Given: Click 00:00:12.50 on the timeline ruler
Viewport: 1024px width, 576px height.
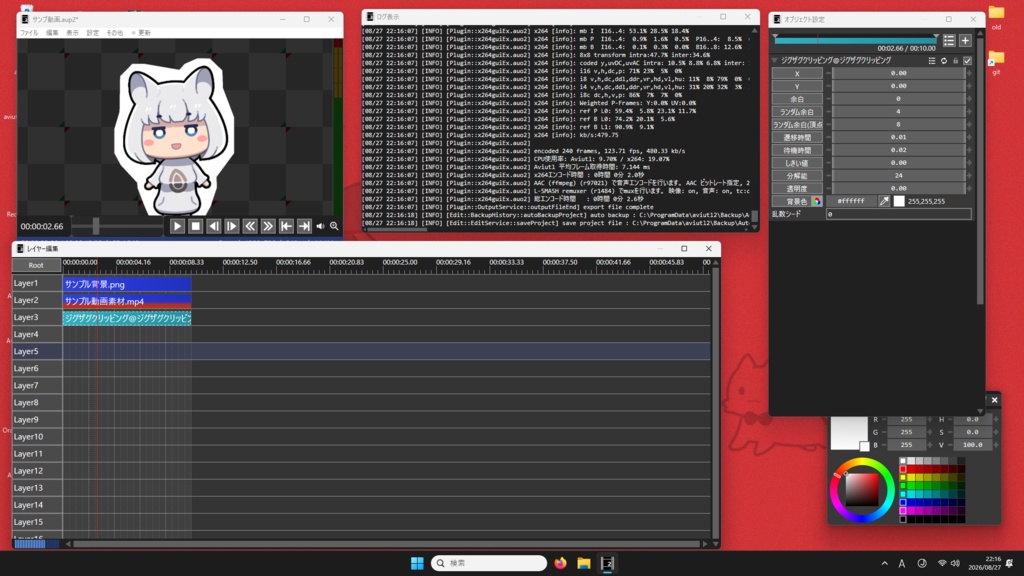Looking at the screenshot, I should (x=240, y=262).
